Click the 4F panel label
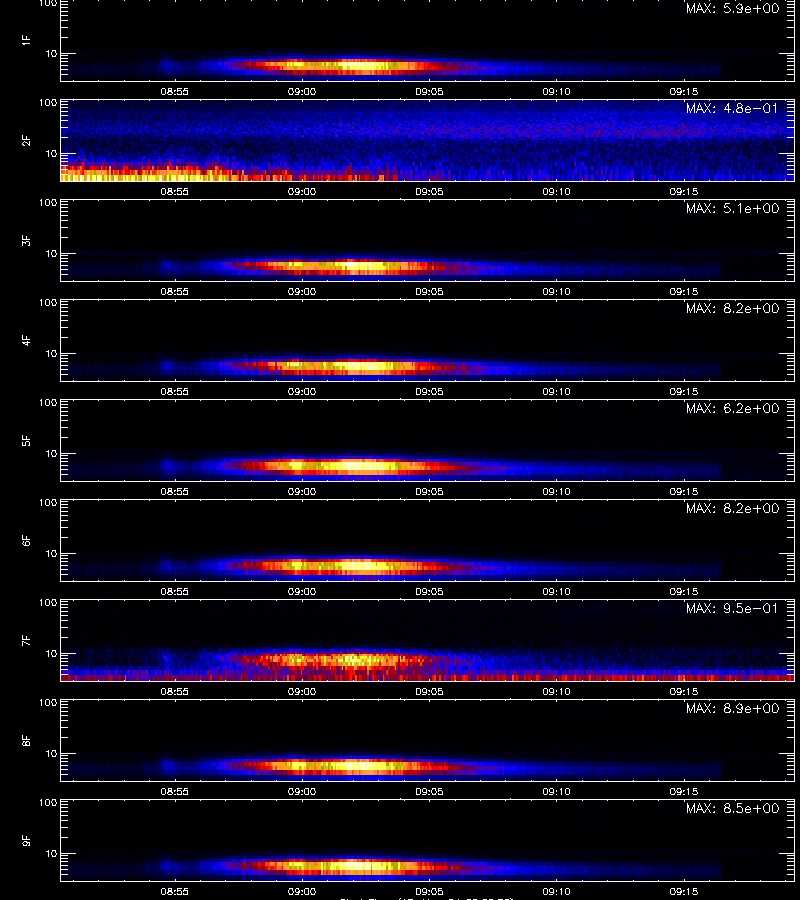The image size is (800, 900). 26,340
